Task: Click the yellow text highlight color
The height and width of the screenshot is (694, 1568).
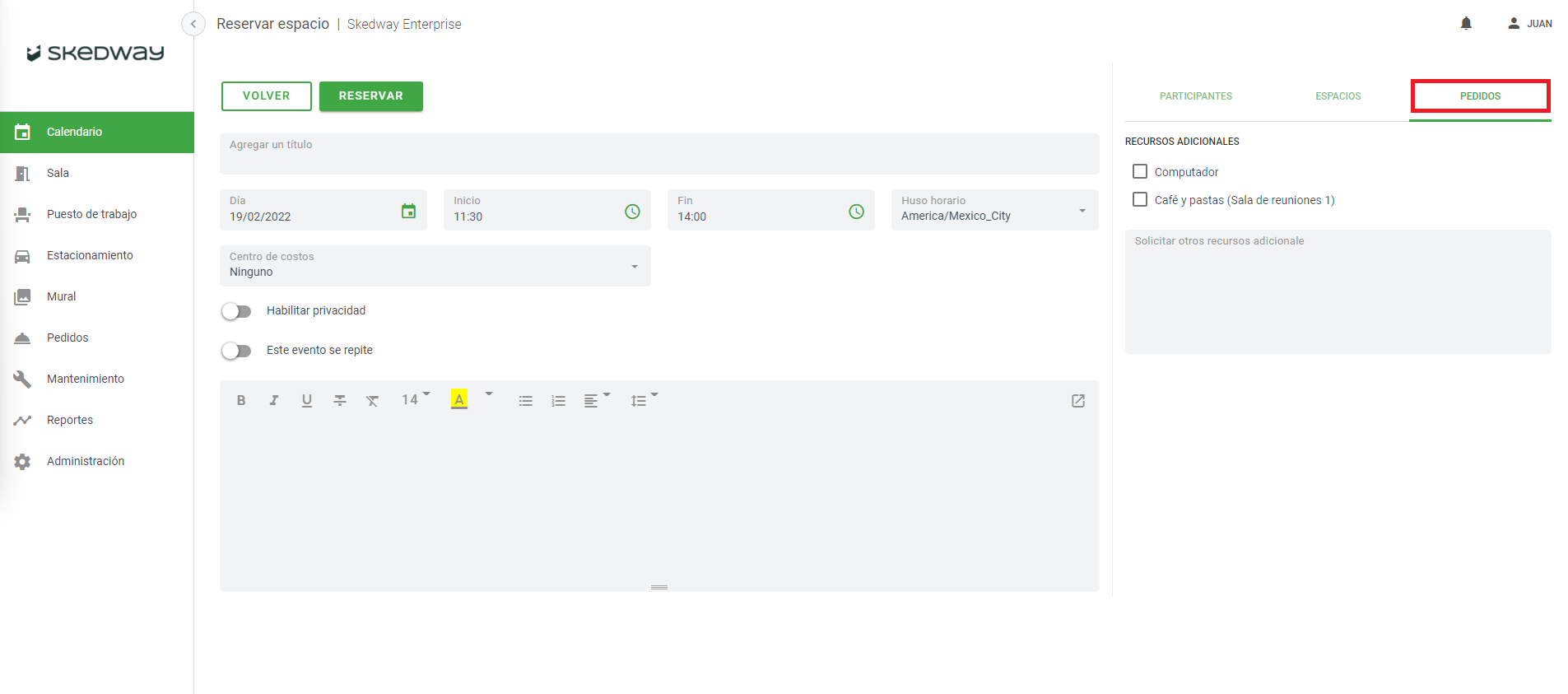Action: (x=459, y=400)
